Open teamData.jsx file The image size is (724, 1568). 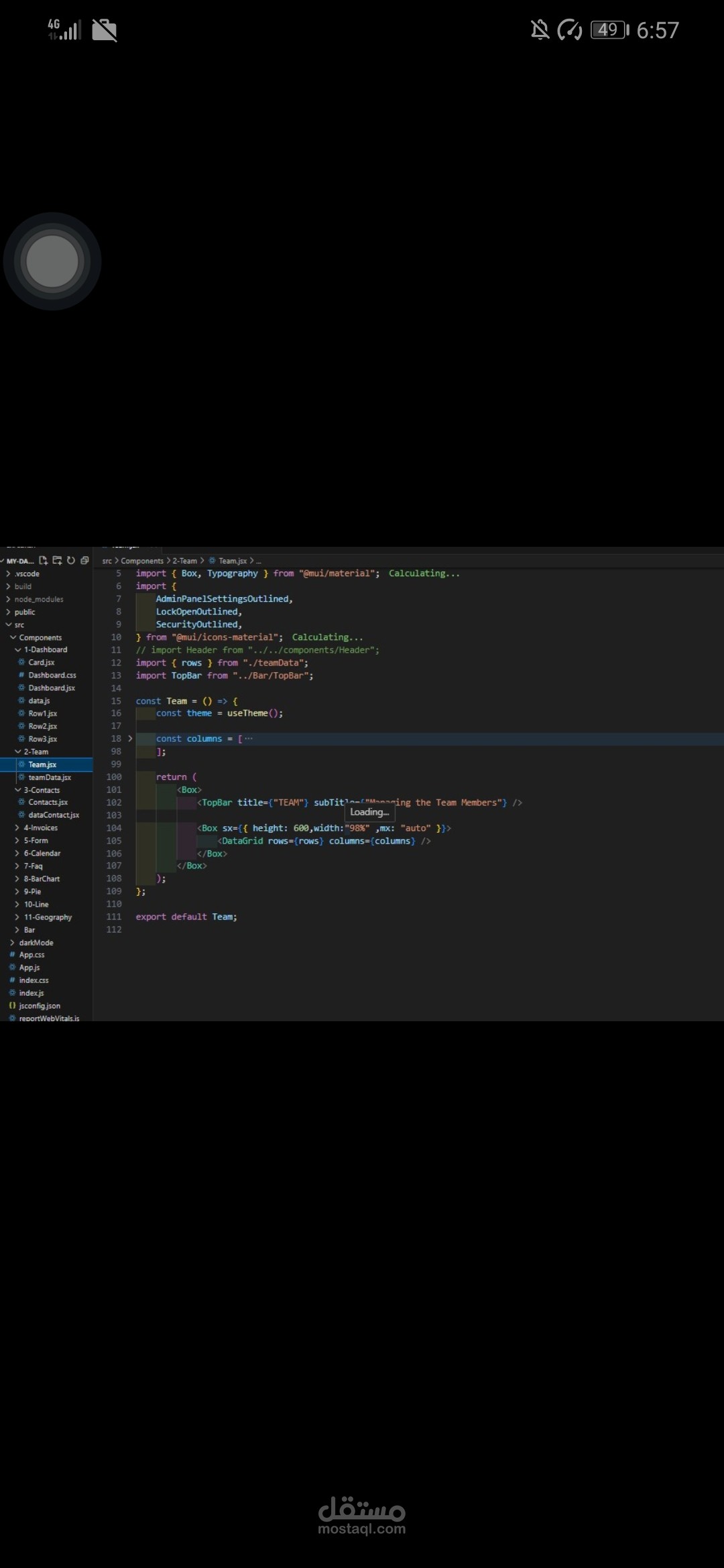tap(50, 777)
